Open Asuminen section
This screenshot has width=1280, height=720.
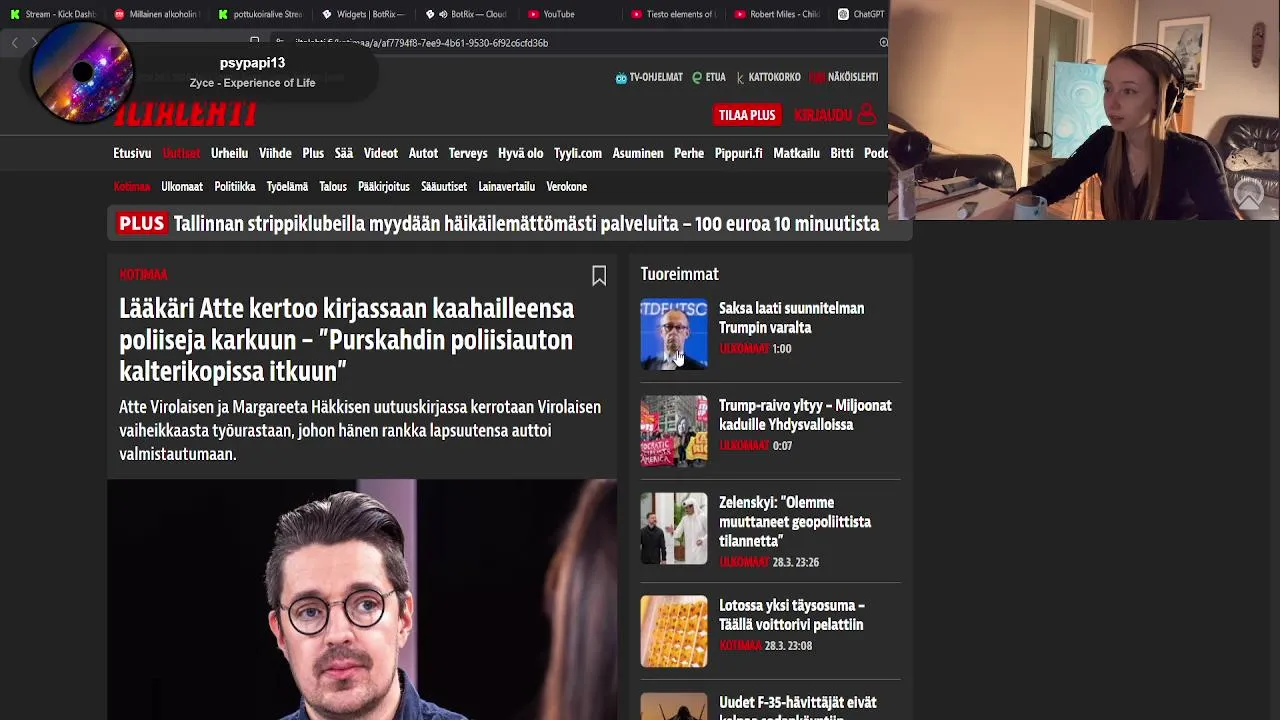[x=638, y=153]
